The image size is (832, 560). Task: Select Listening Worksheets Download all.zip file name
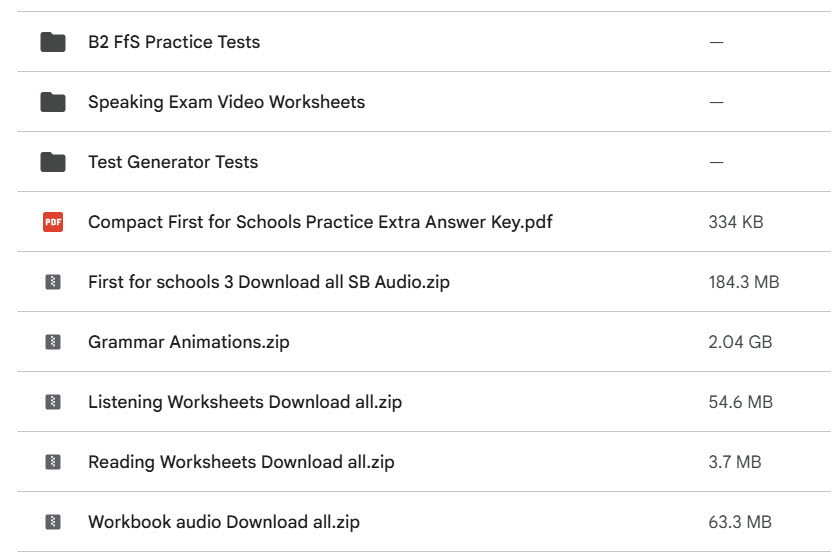(245, 402)
